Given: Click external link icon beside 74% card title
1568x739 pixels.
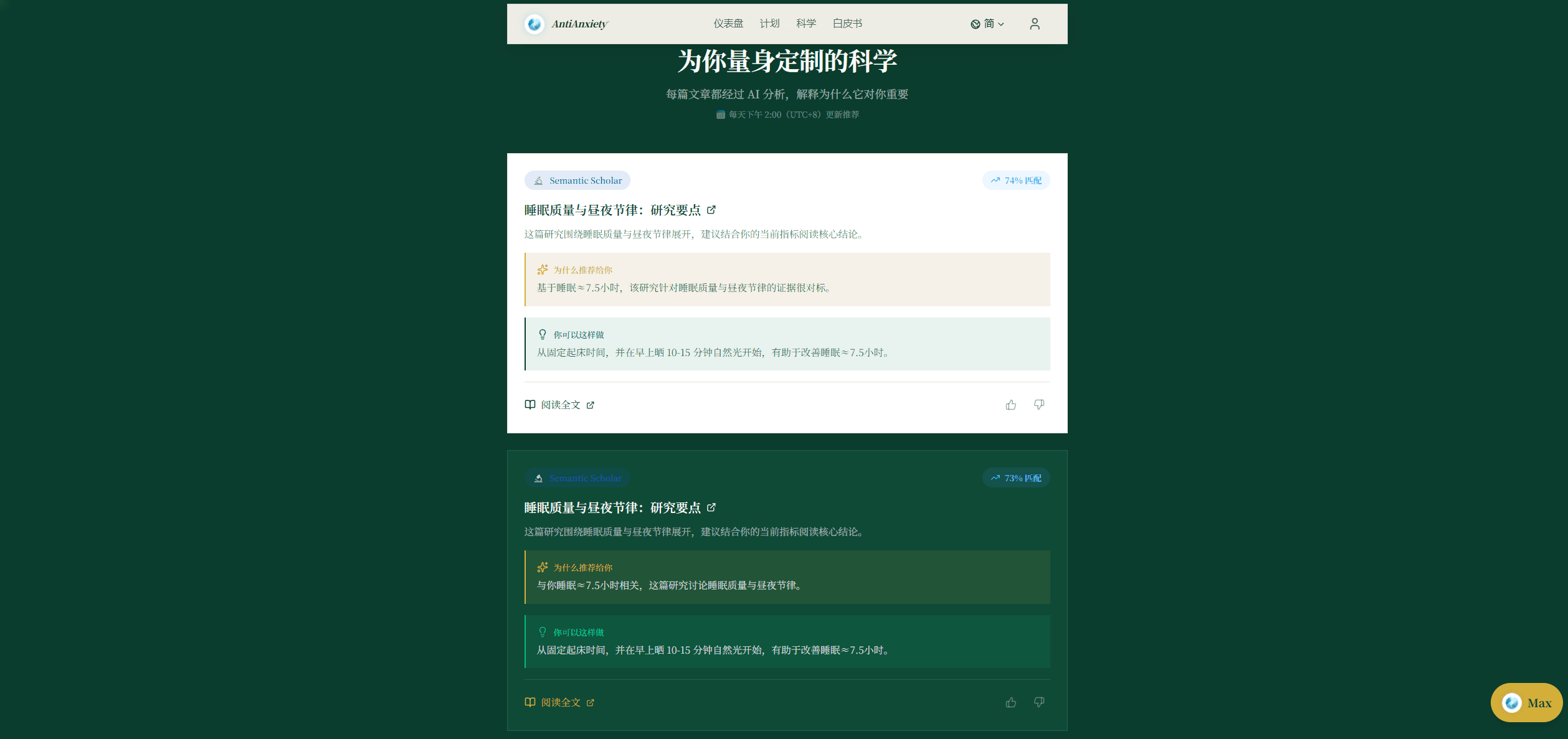Looking at the screenshot, I should tap(711, 210).
